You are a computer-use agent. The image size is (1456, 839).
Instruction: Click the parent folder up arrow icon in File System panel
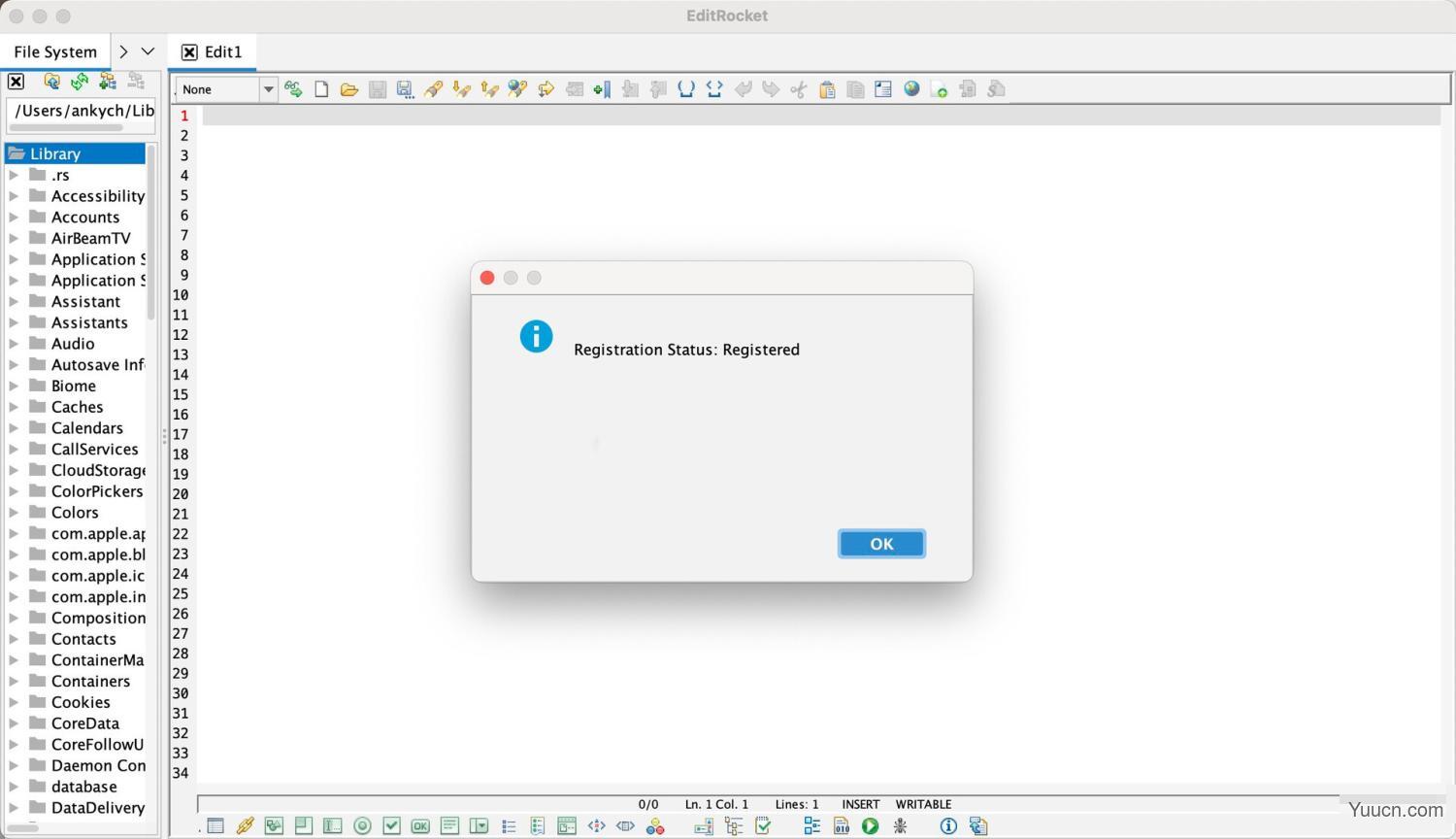tap(51, 82)
